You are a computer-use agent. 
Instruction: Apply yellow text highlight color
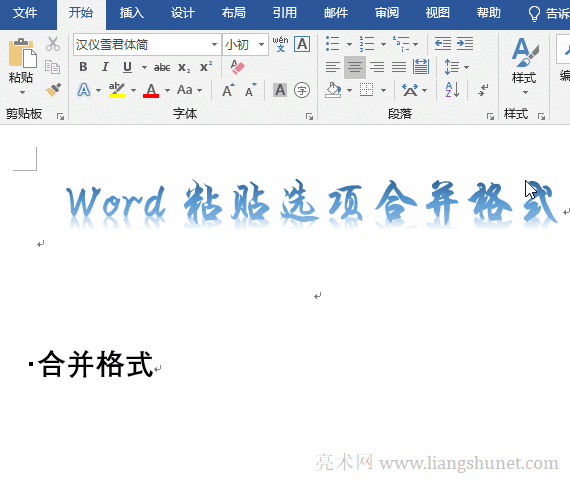click(x=117, y=90)
